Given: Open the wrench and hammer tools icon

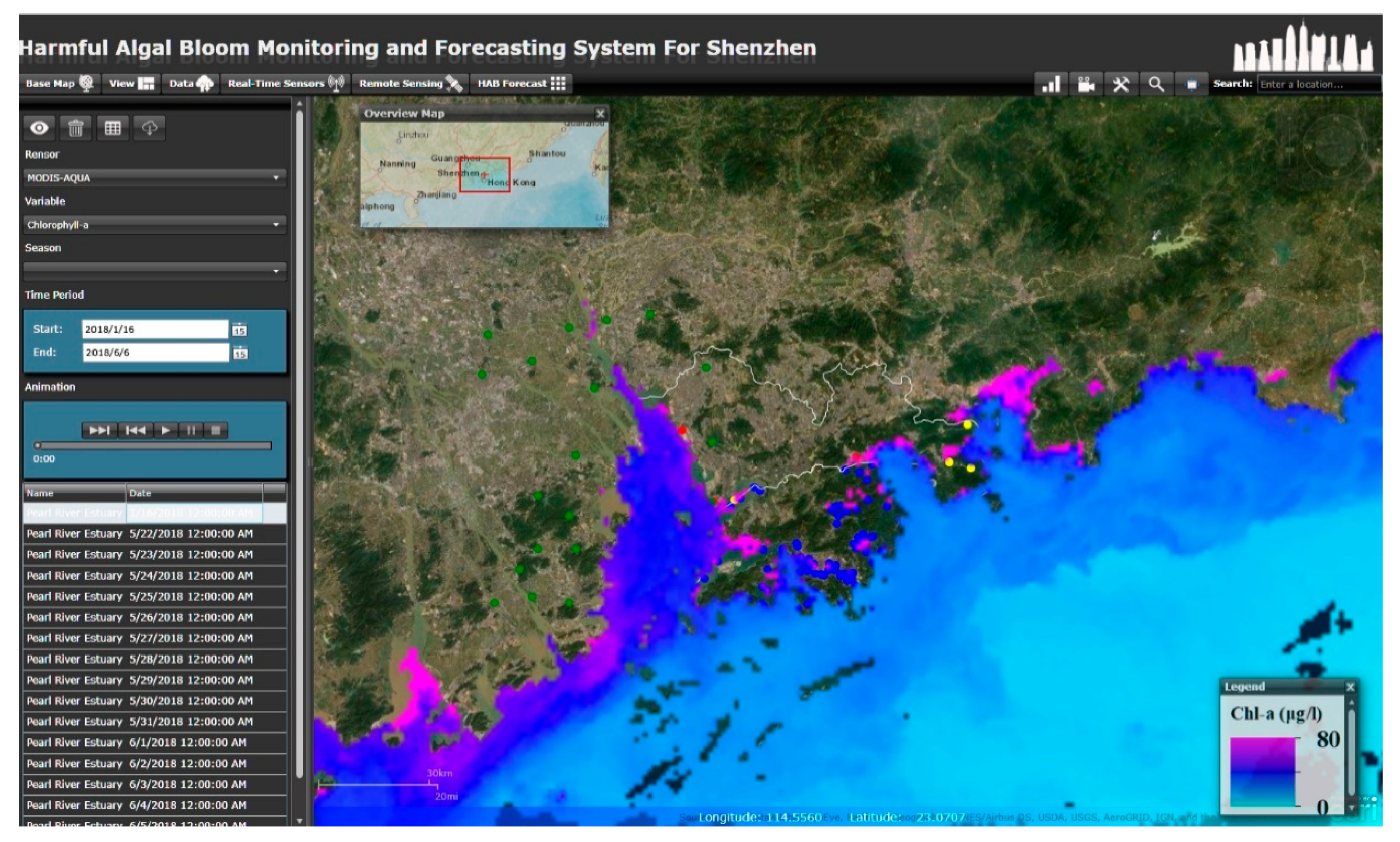Looking at the screenshot, I should click(x=1121, y=84).
